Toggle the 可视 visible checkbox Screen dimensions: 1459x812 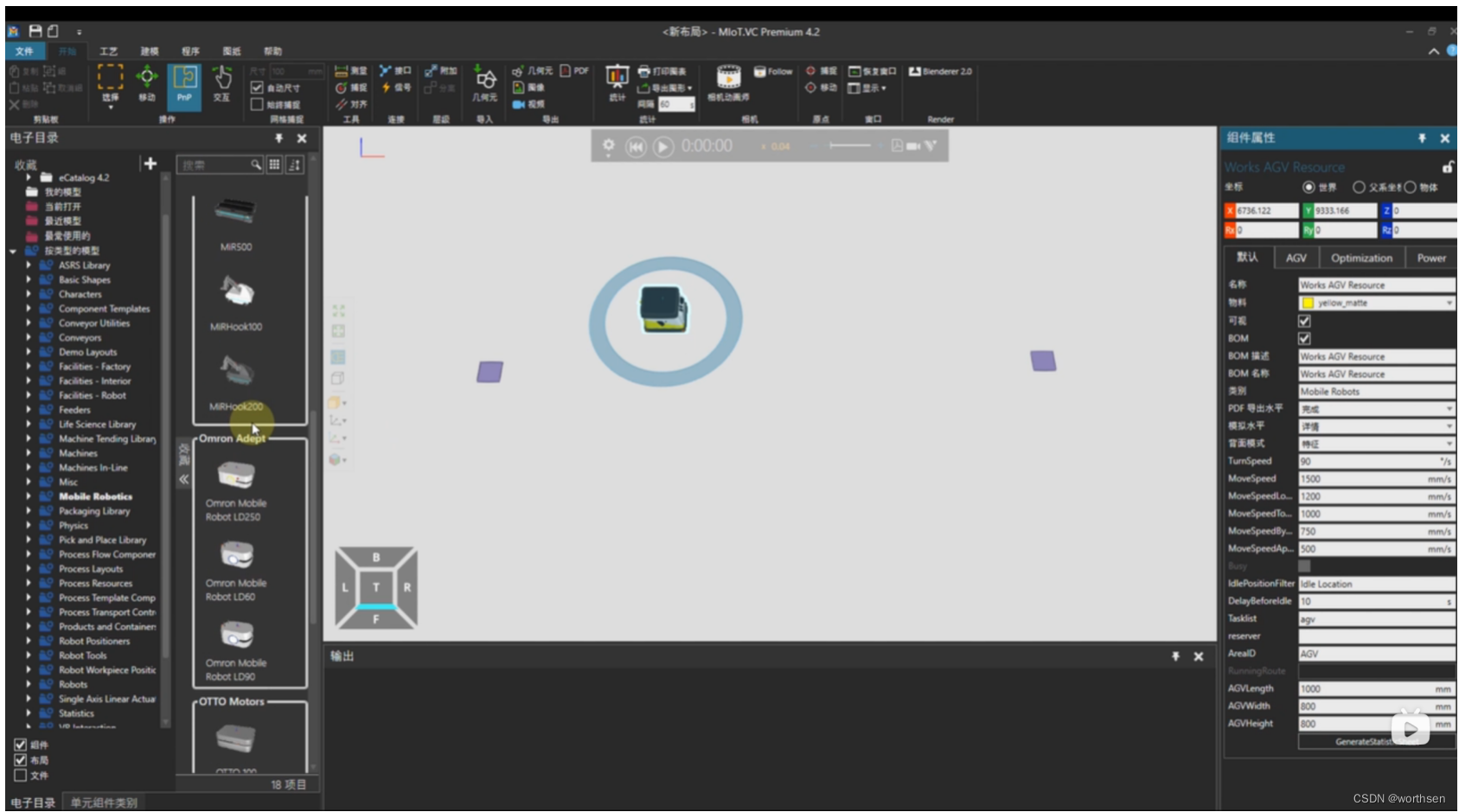coord(1304,321)
